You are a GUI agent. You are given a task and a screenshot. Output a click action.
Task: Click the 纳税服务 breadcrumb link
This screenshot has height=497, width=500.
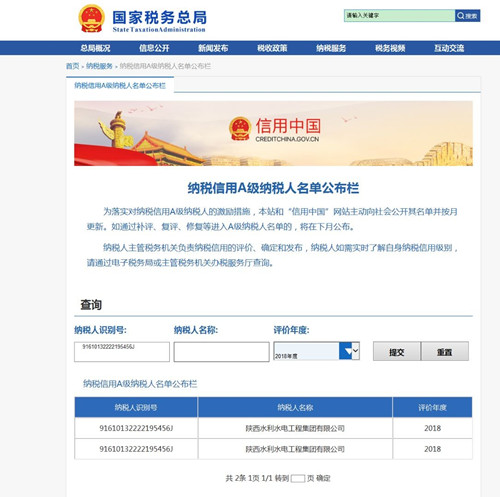pyautogui.click(x=99, y=66)
